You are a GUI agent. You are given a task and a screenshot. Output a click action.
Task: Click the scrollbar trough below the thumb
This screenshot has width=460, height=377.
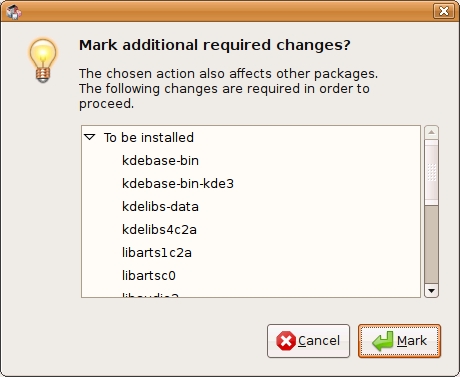431,244
